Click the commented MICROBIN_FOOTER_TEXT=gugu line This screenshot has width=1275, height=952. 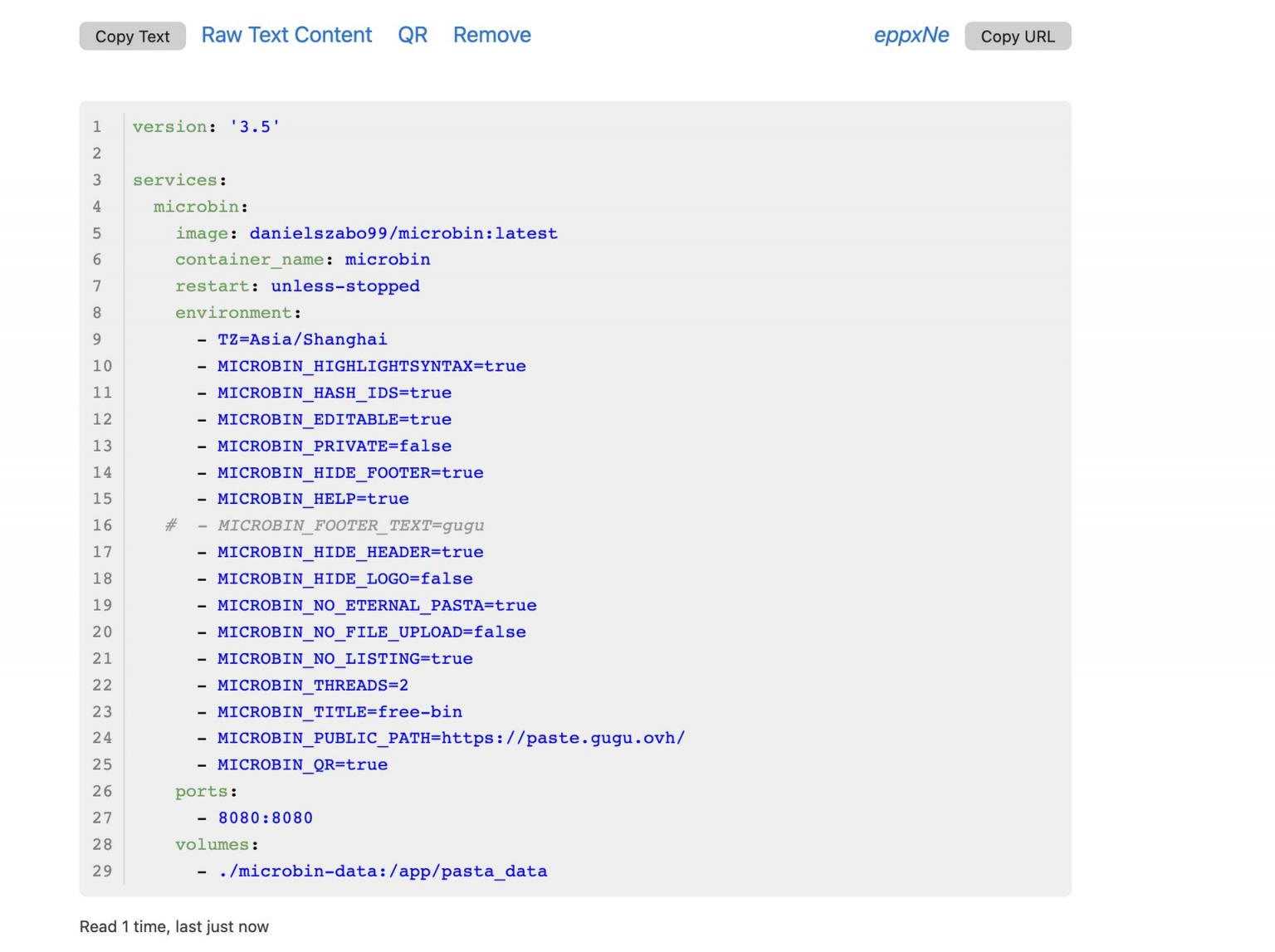[350, 525]
